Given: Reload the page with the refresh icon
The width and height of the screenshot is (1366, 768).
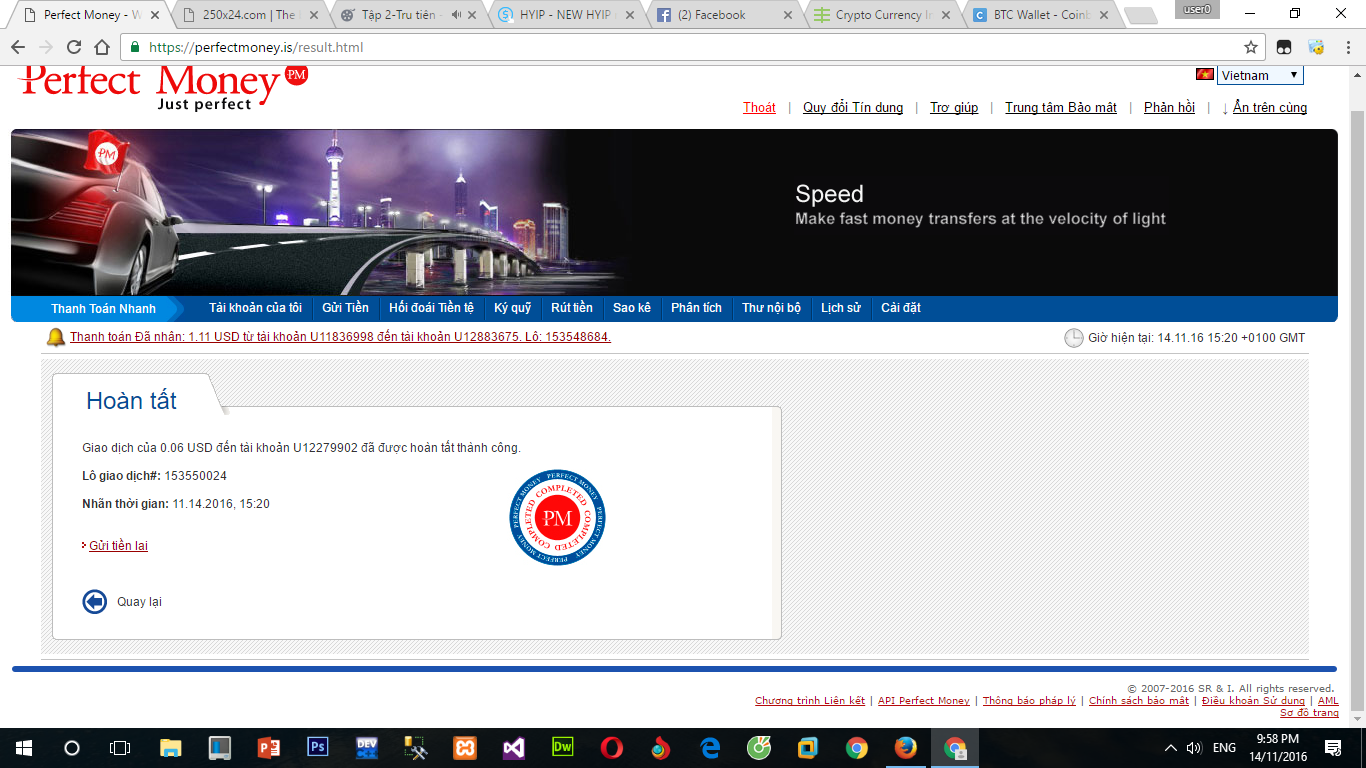Looking at the screenshot, I should tap(74, 47).
